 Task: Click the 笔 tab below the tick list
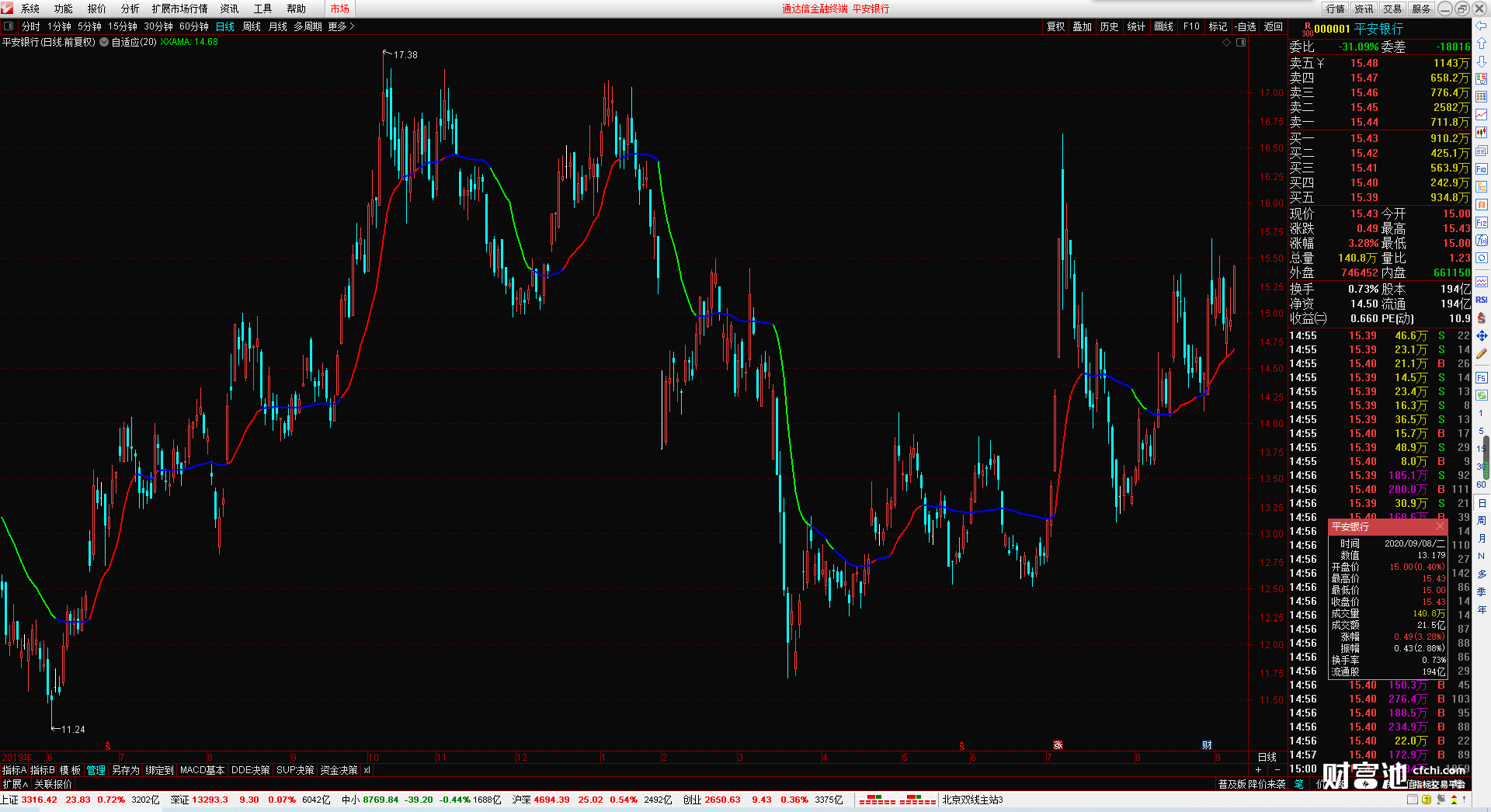1298,784
